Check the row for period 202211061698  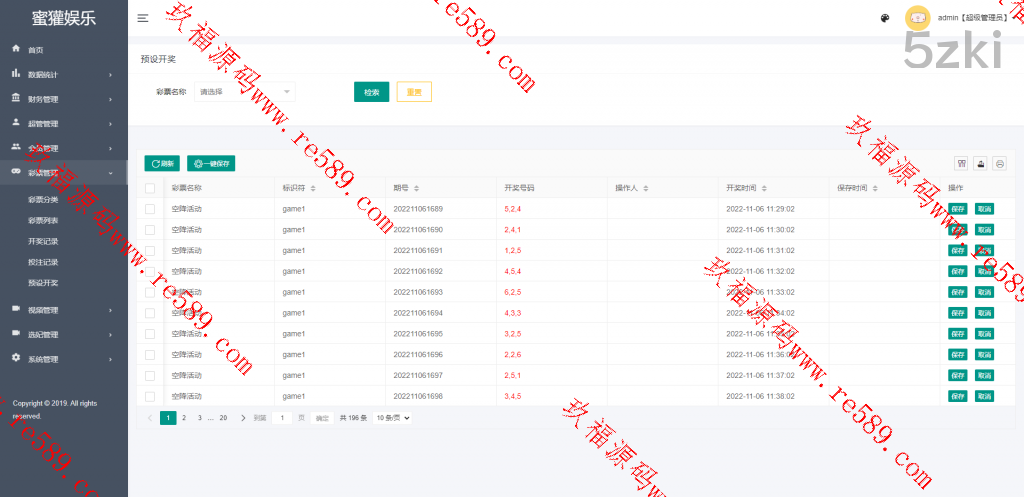150,397
